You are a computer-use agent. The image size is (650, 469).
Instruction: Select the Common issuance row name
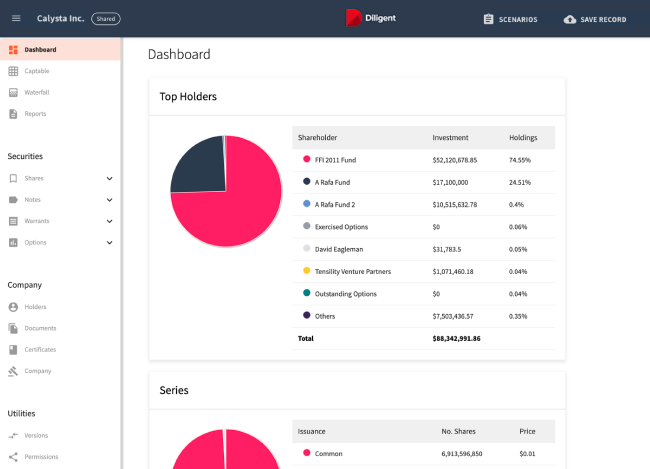pyautogui.click(x=329, y=454)
